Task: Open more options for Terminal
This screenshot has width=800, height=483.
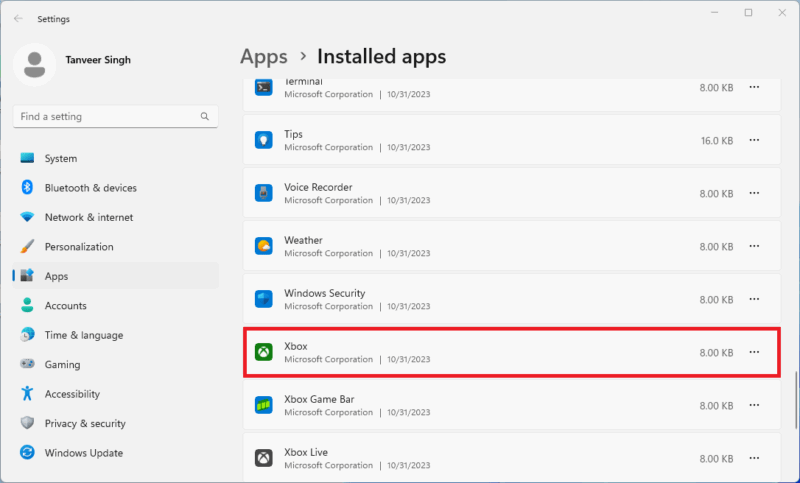Action: [754, 87]
